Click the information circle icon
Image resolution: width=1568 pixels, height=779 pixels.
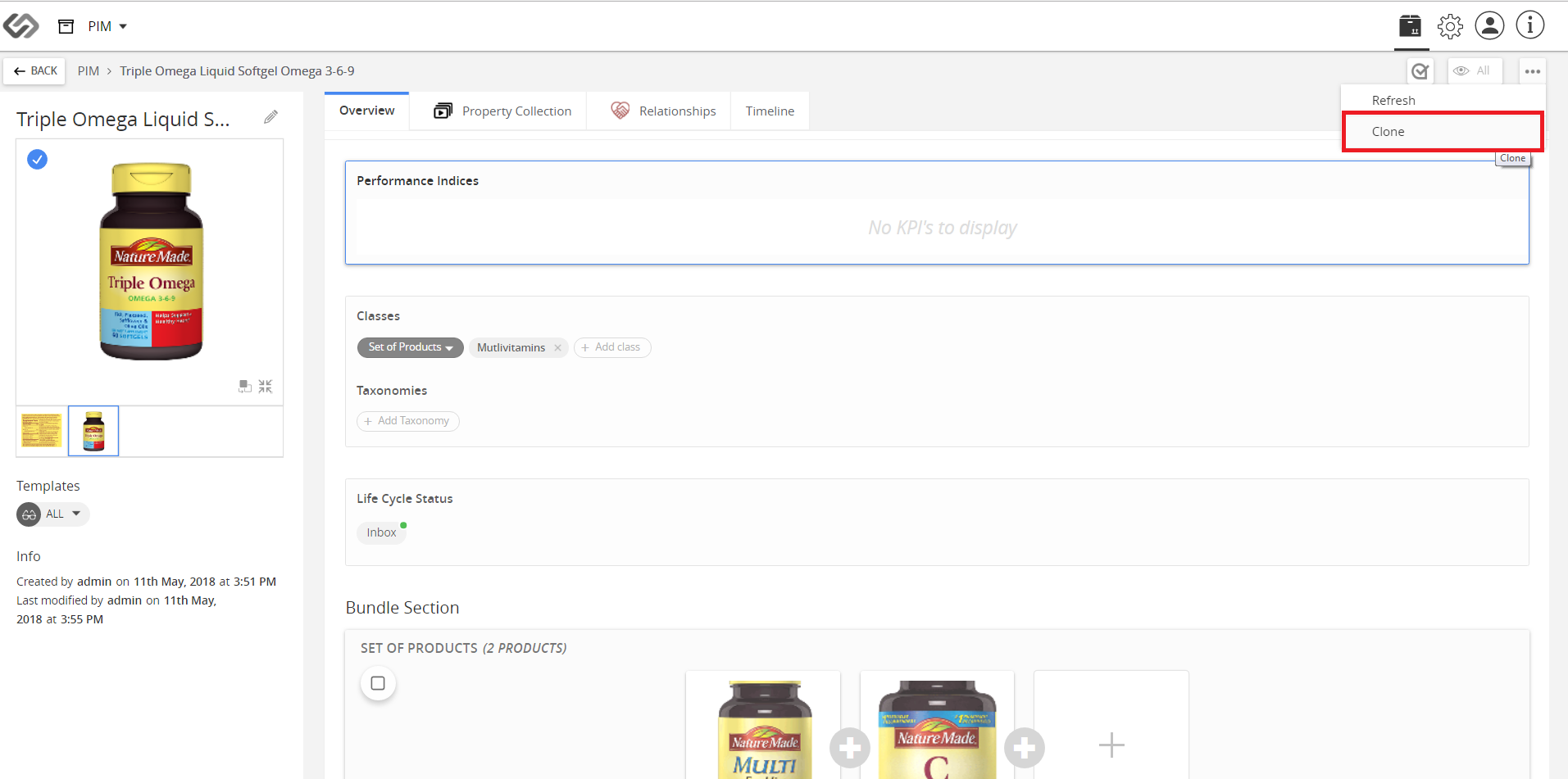(x=1530, y=25)
